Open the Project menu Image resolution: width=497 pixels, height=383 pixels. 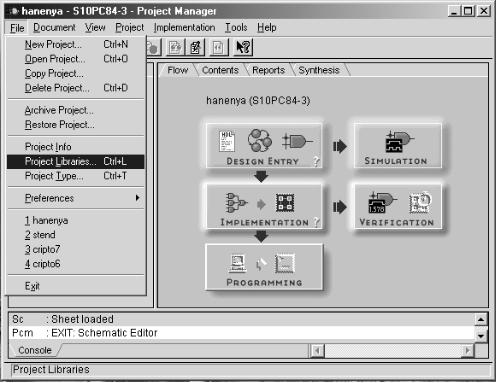[130, 28]
